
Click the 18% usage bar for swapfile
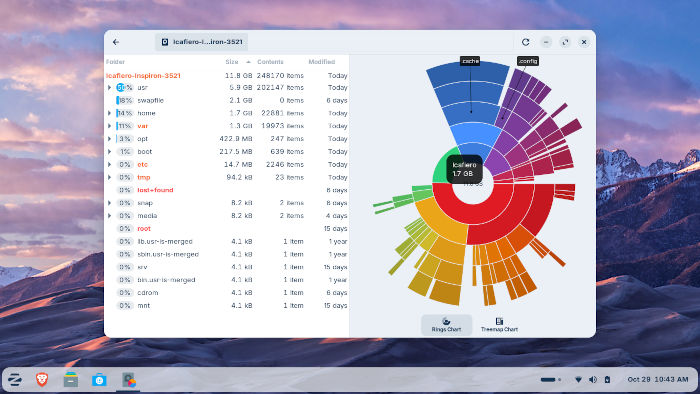click(x=125, y=100)
